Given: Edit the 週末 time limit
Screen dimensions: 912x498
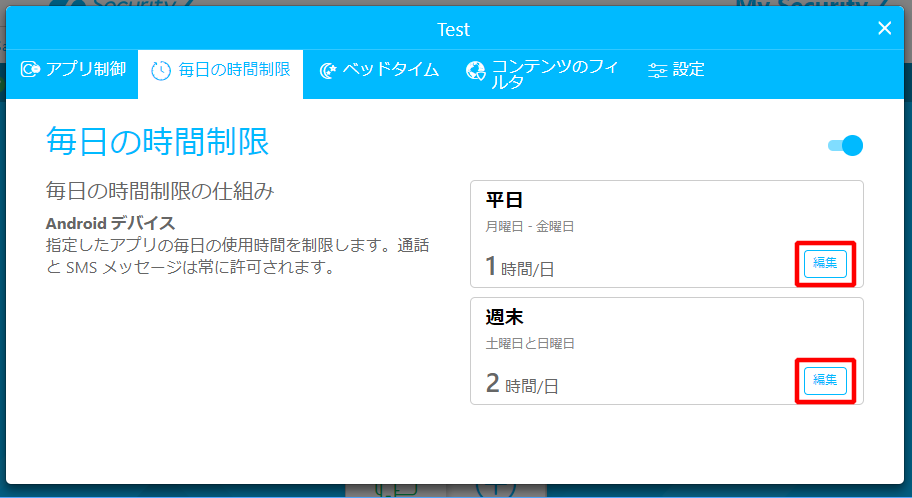Looking at the screenshot, I should tap(825, 380).
